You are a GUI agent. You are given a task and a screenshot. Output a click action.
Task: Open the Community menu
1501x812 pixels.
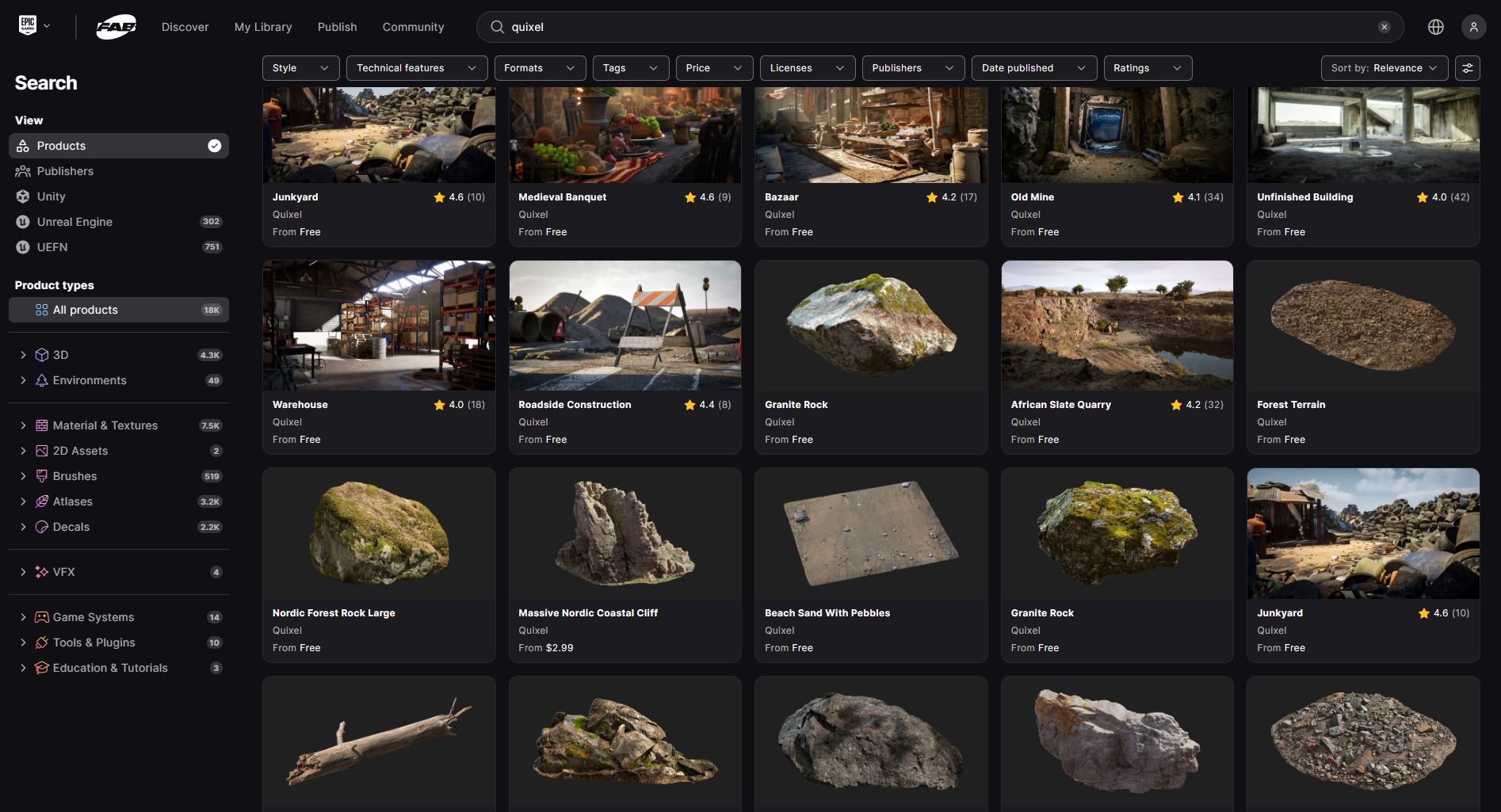[x=413, y=27]
